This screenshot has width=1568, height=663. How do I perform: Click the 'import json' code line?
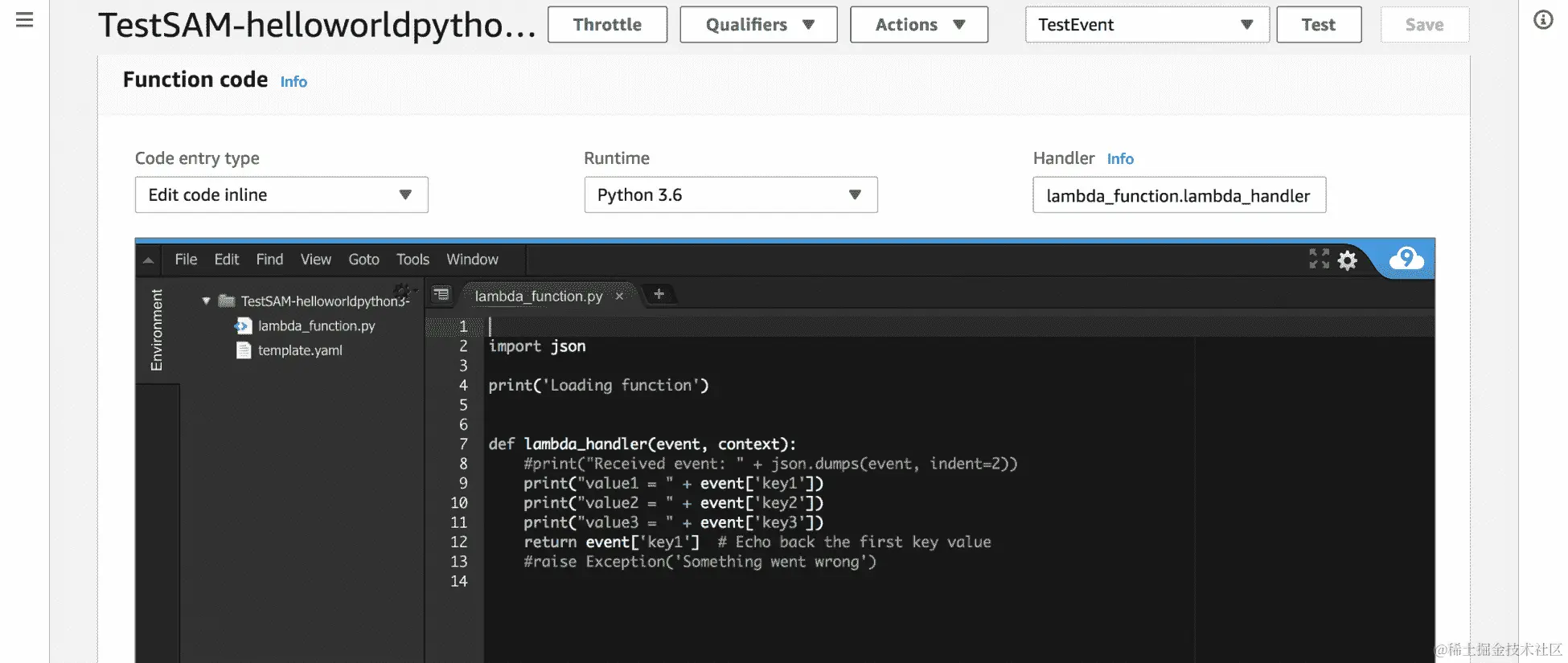(x=537, y=346)
